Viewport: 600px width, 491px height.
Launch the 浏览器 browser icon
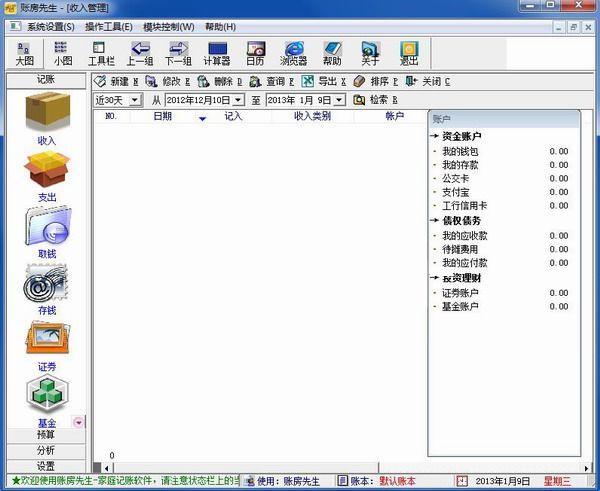(293, 54)
